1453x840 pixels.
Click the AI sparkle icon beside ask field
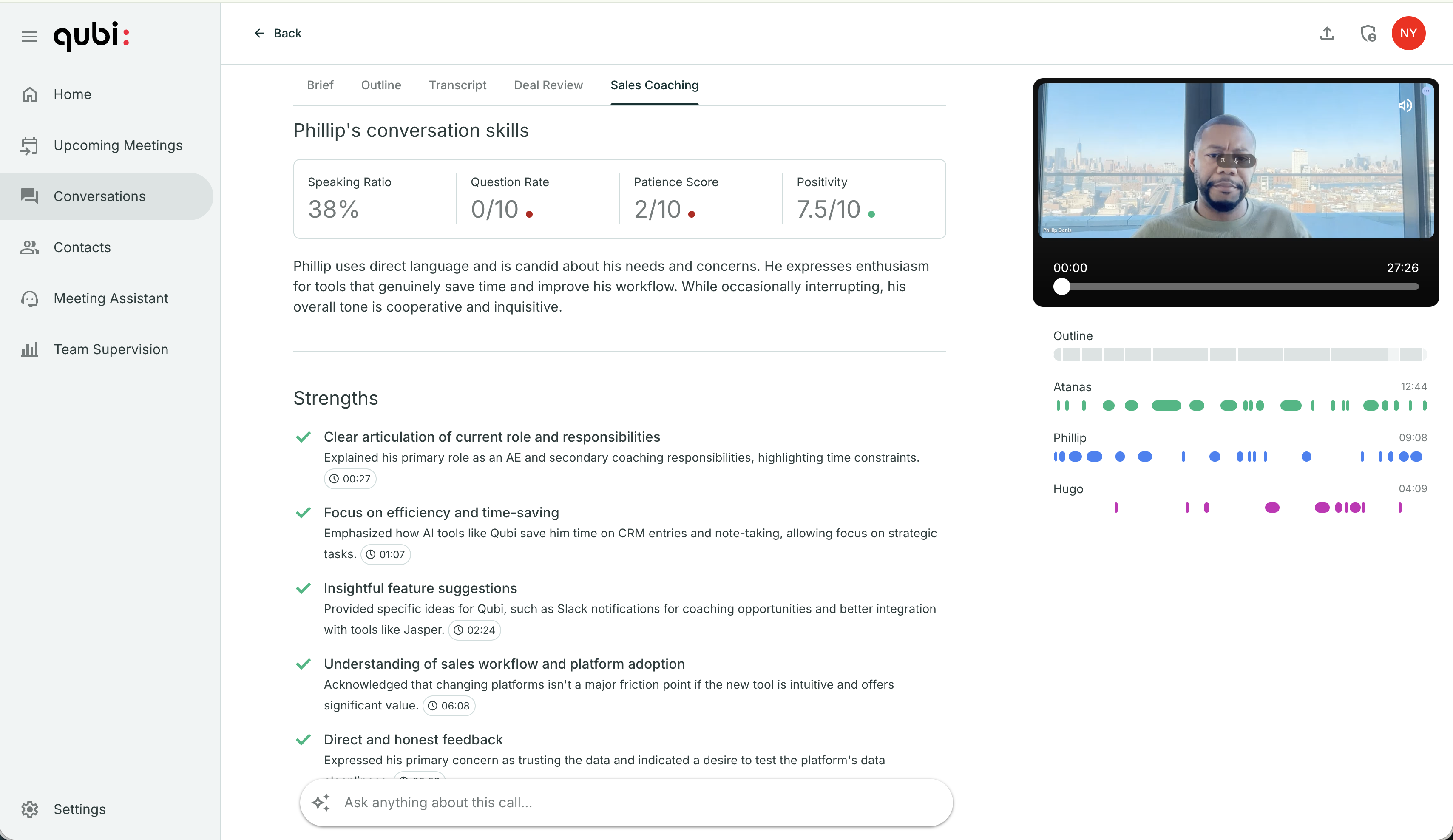(x=321, y=803)
